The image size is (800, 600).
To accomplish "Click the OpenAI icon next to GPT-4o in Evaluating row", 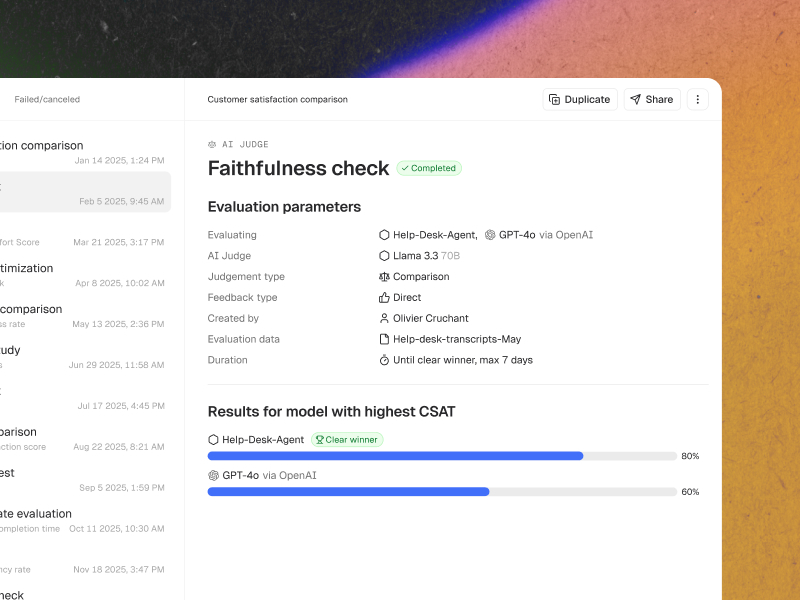I will tap(490, 235).
